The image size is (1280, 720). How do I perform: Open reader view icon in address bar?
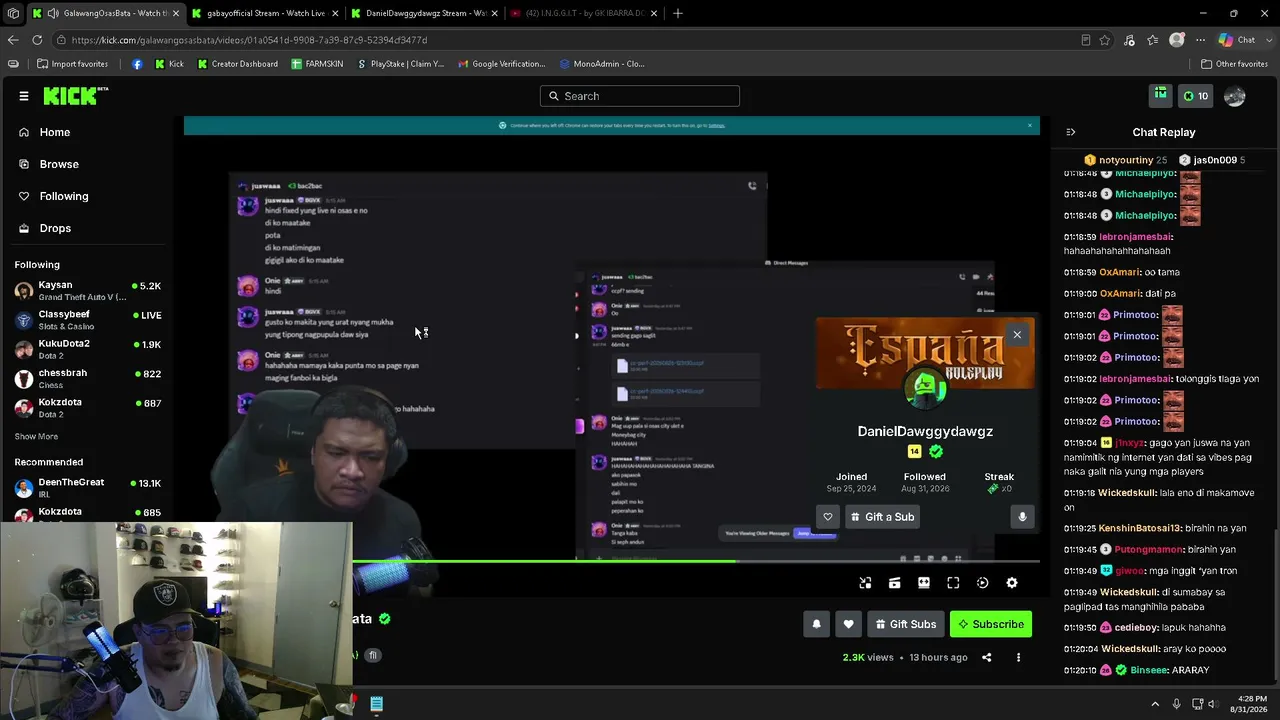point(1086,40)
